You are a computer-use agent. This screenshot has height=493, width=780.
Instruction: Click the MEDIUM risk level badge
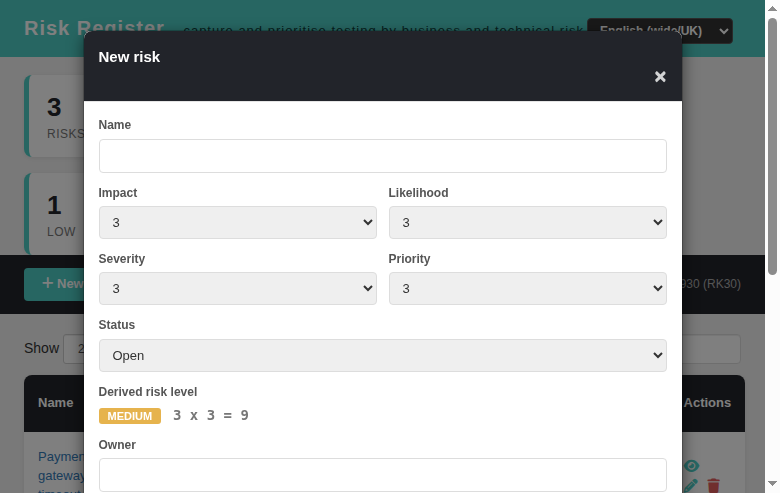[130, 416]
